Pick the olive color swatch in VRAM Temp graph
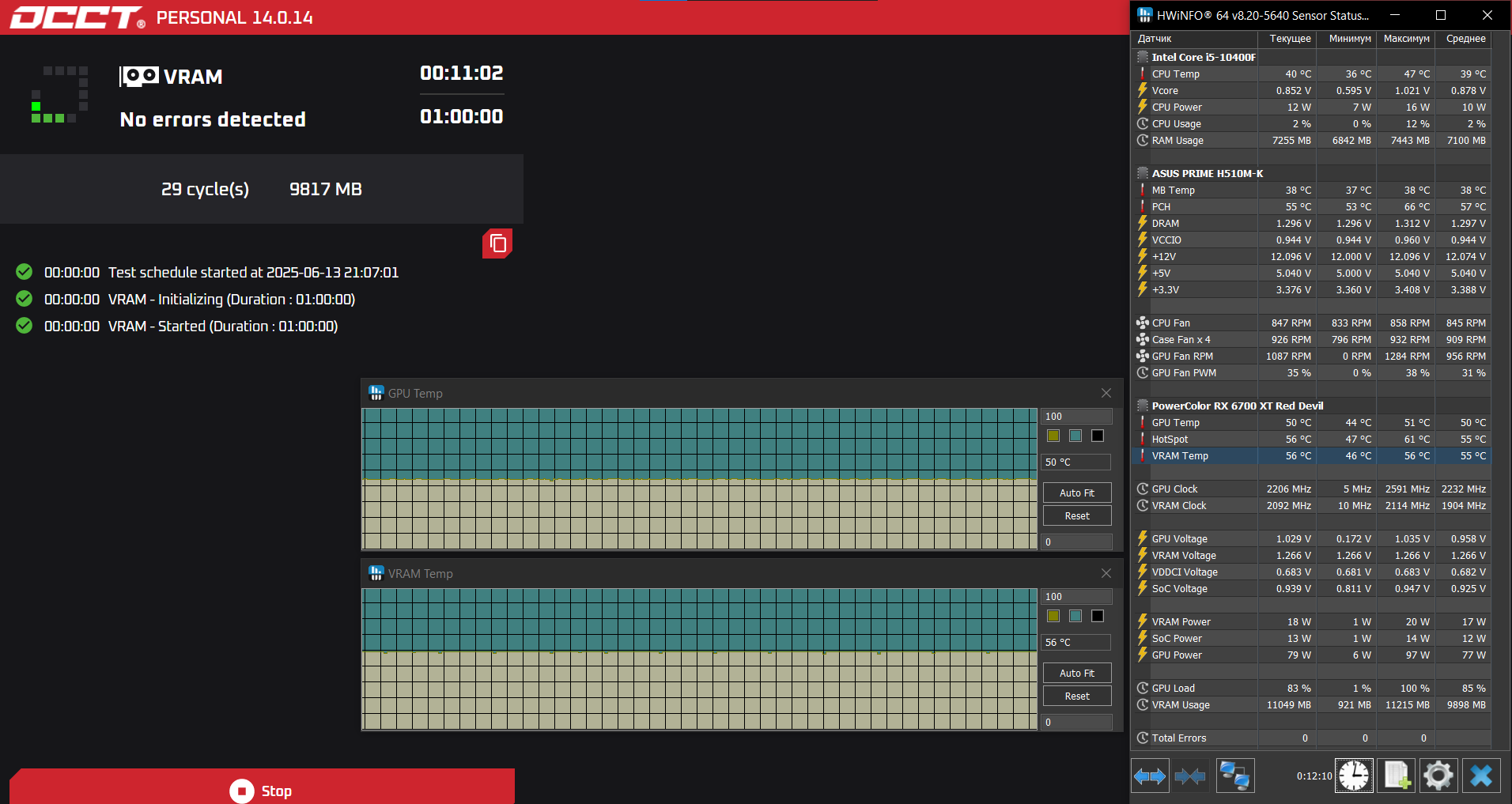Viewport: 1512px width, 804px height. (x=1053, y=616)
